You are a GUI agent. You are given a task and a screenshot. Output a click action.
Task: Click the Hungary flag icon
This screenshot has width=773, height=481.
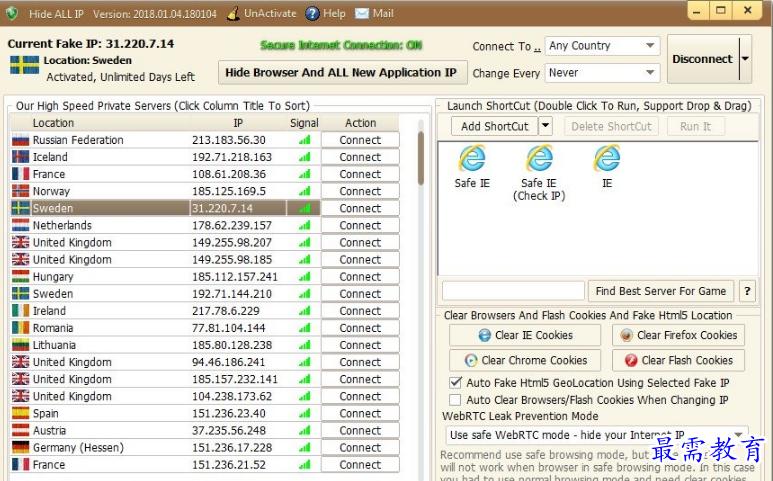tap(20, 276)
